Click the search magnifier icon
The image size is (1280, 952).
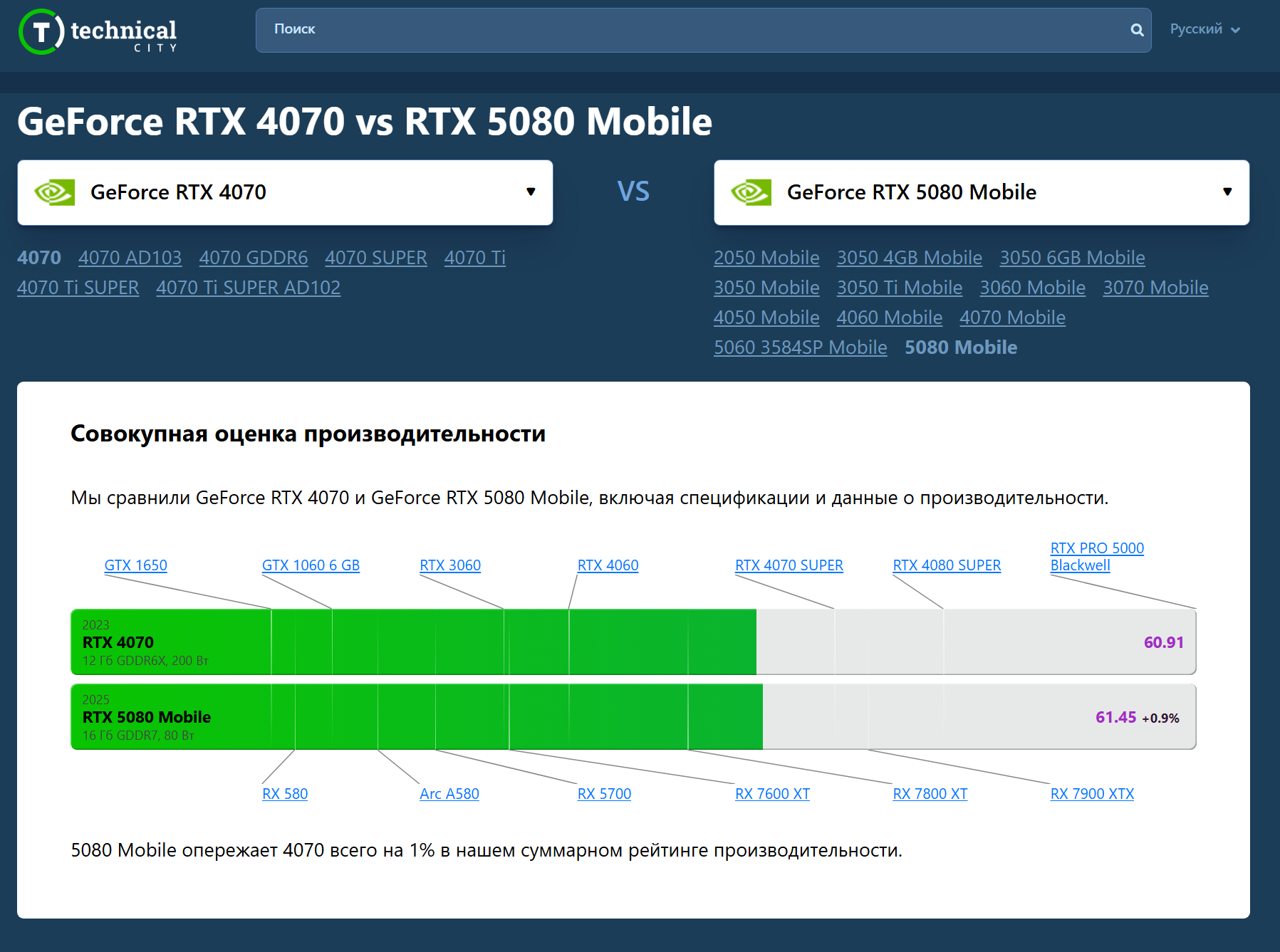pyautogui.click(x=1137, y=30)
